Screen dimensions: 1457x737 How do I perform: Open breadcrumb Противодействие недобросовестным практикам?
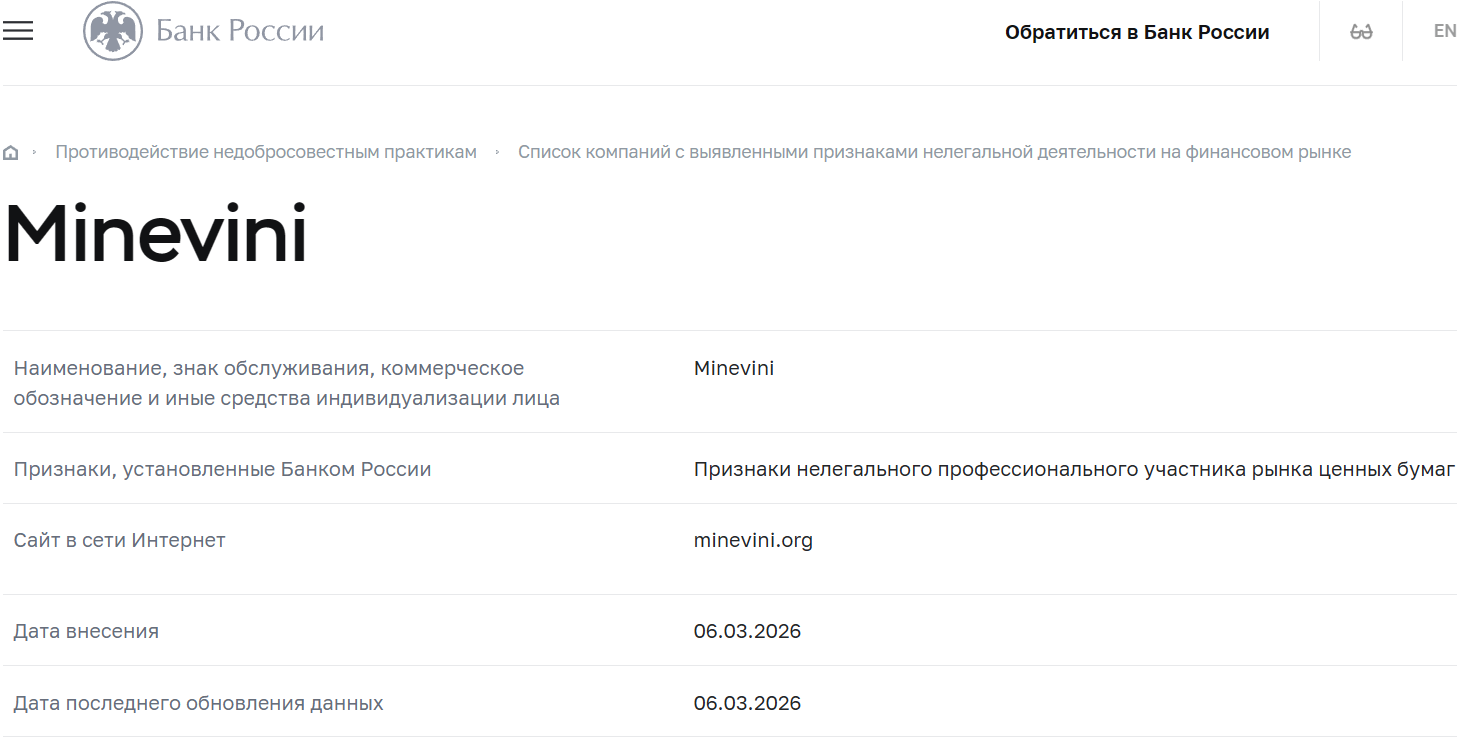(x=266, y=151)
